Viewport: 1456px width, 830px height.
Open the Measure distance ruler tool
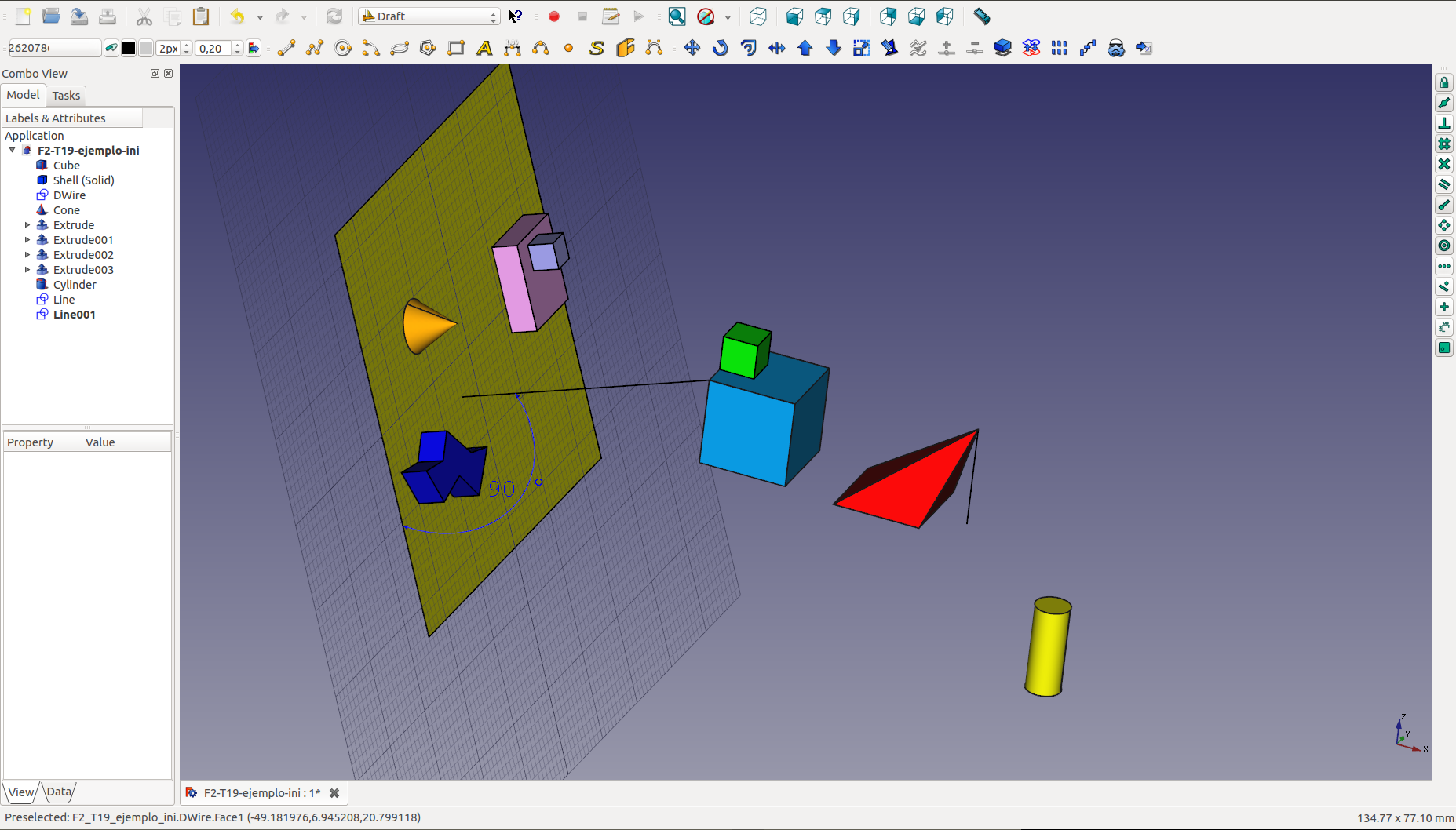pyautogui.click(x=981, y=16)
